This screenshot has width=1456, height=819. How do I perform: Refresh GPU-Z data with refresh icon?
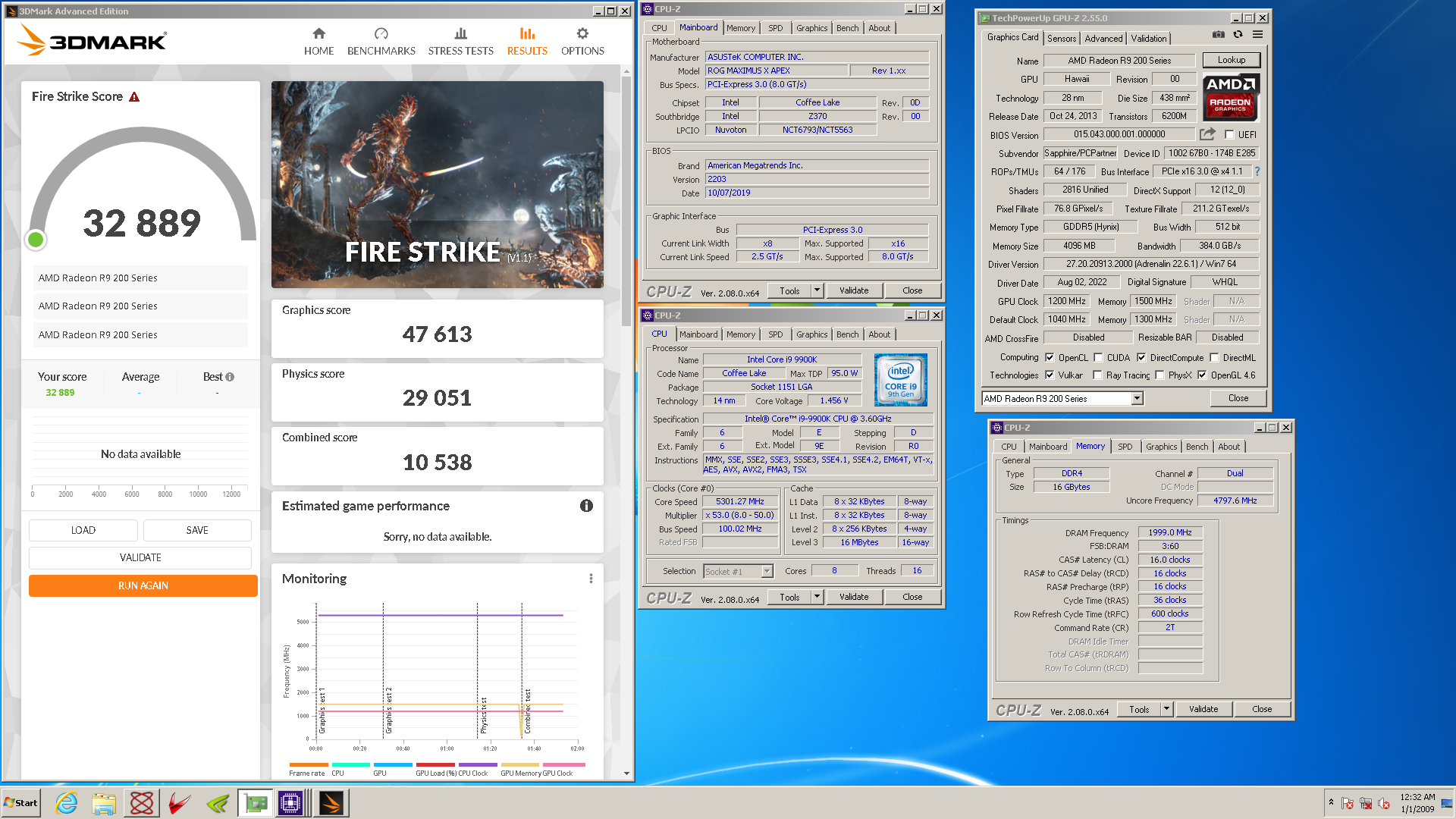tap(1238, 35)
